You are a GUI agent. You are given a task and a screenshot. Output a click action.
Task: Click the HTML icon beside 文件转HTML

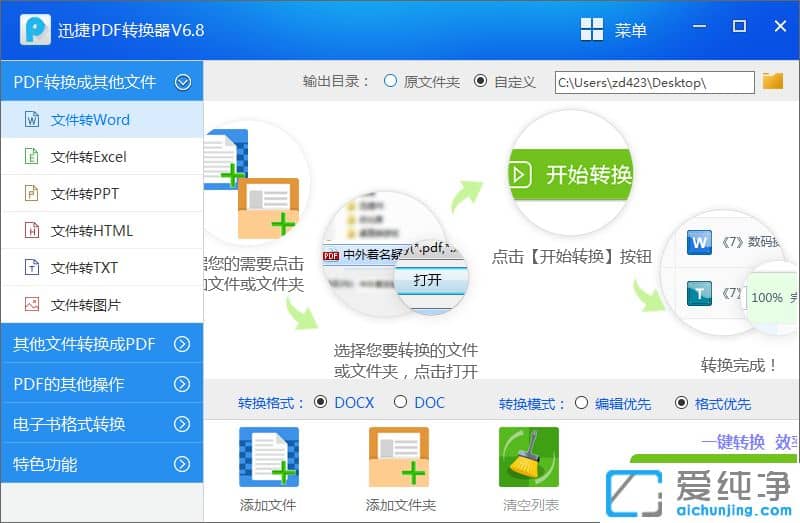pos(32,231)
